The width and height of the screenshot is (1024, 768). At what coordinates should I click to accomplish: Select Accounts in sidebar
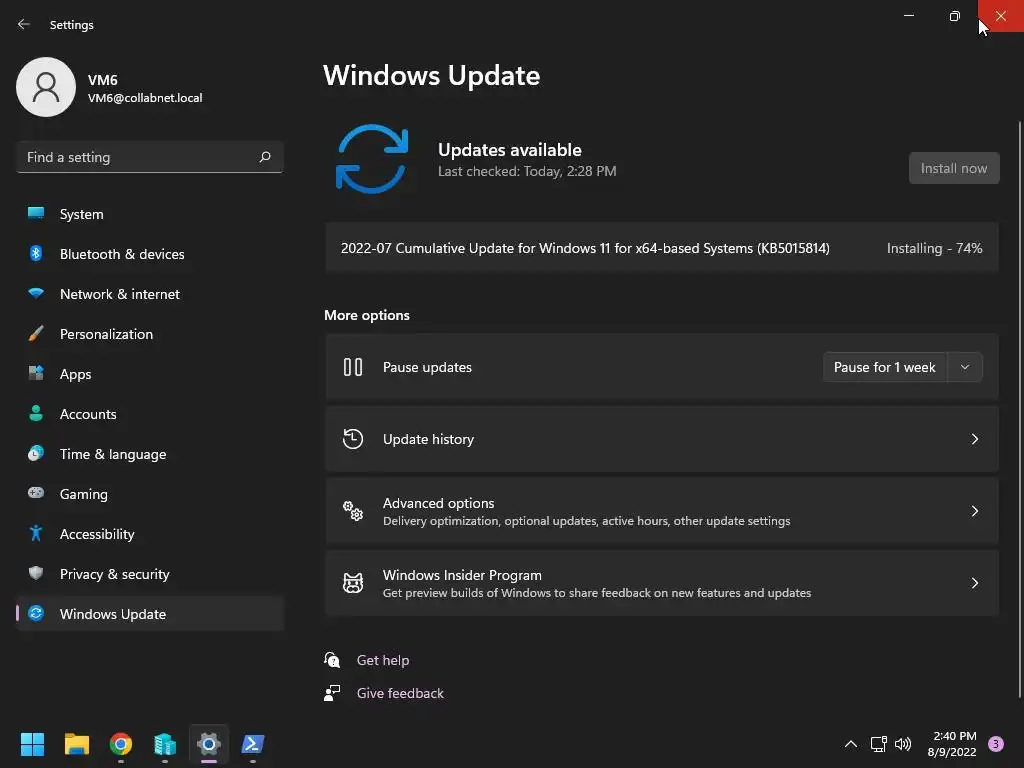point(150,414)
